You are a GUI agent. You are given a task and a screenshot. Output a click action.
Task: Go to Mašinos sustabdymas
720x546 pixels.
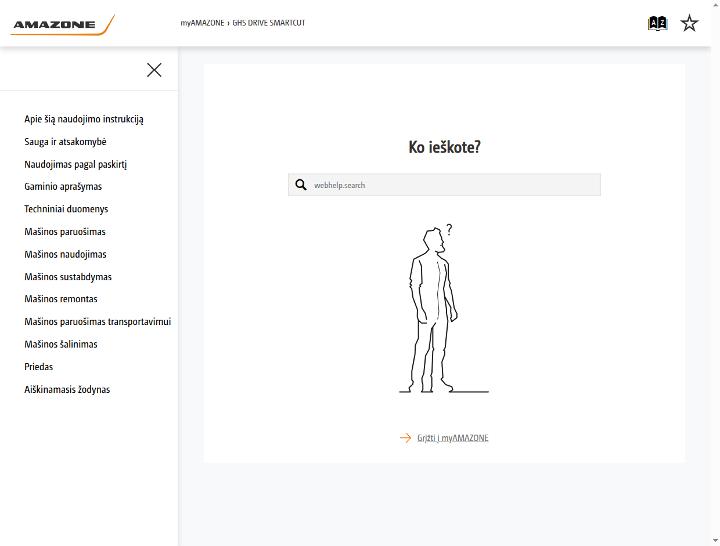[x=68, y=277]
